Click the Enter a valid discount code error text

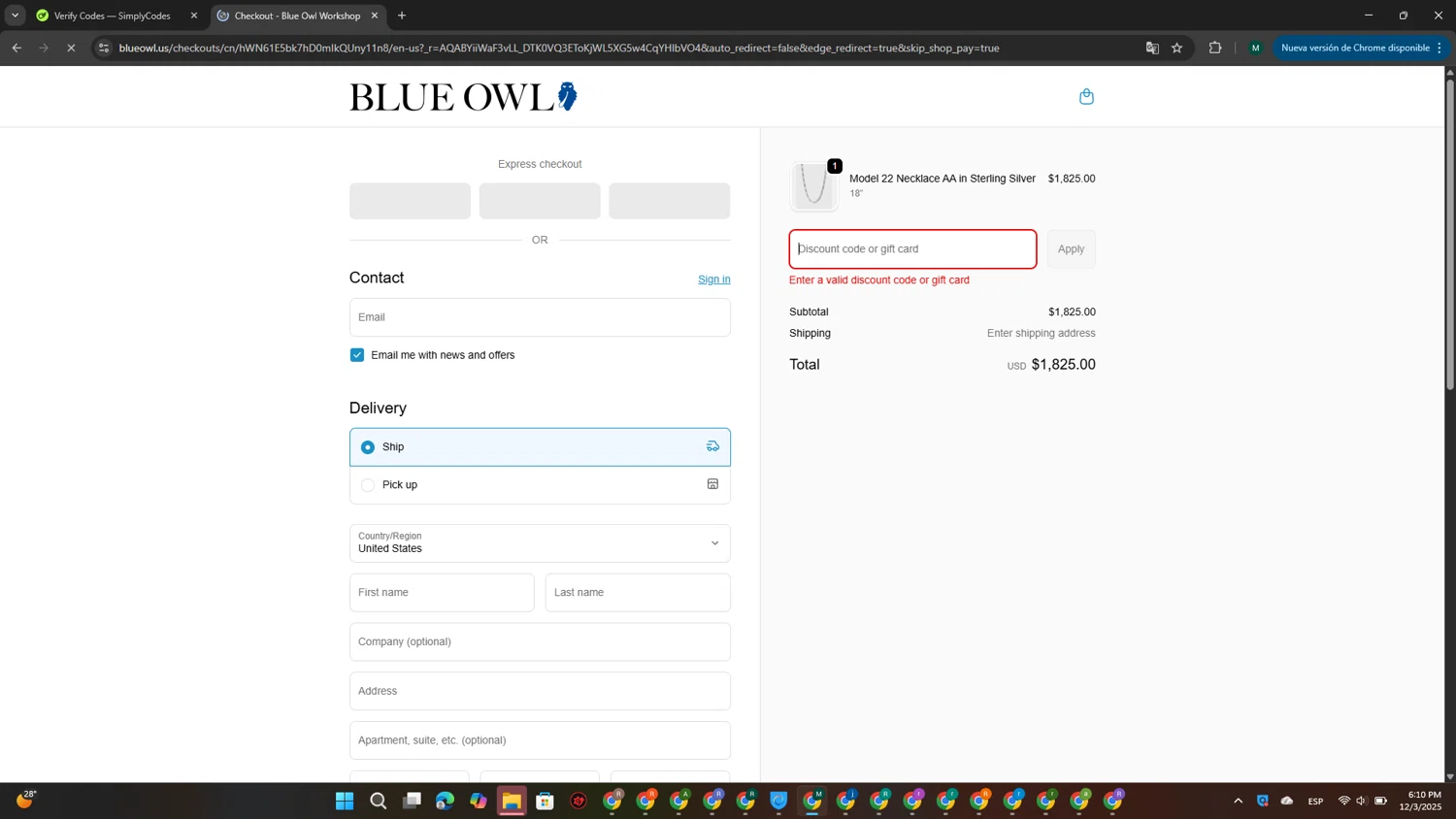click(x=879, y=279)
